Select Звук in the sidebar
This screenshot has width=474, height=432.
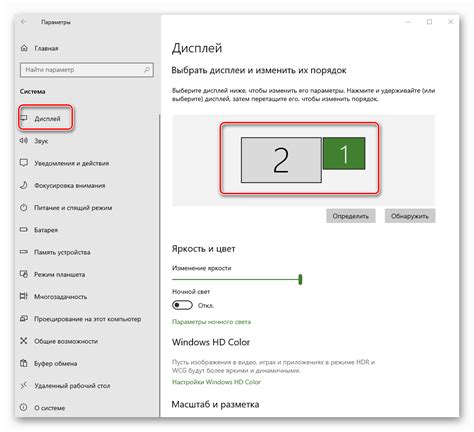41,141
